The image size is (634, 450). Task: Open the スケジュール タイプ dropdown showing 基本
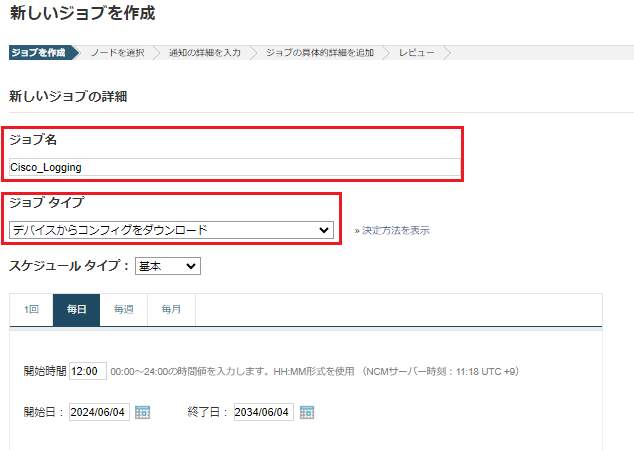click(x=168, y=266)
